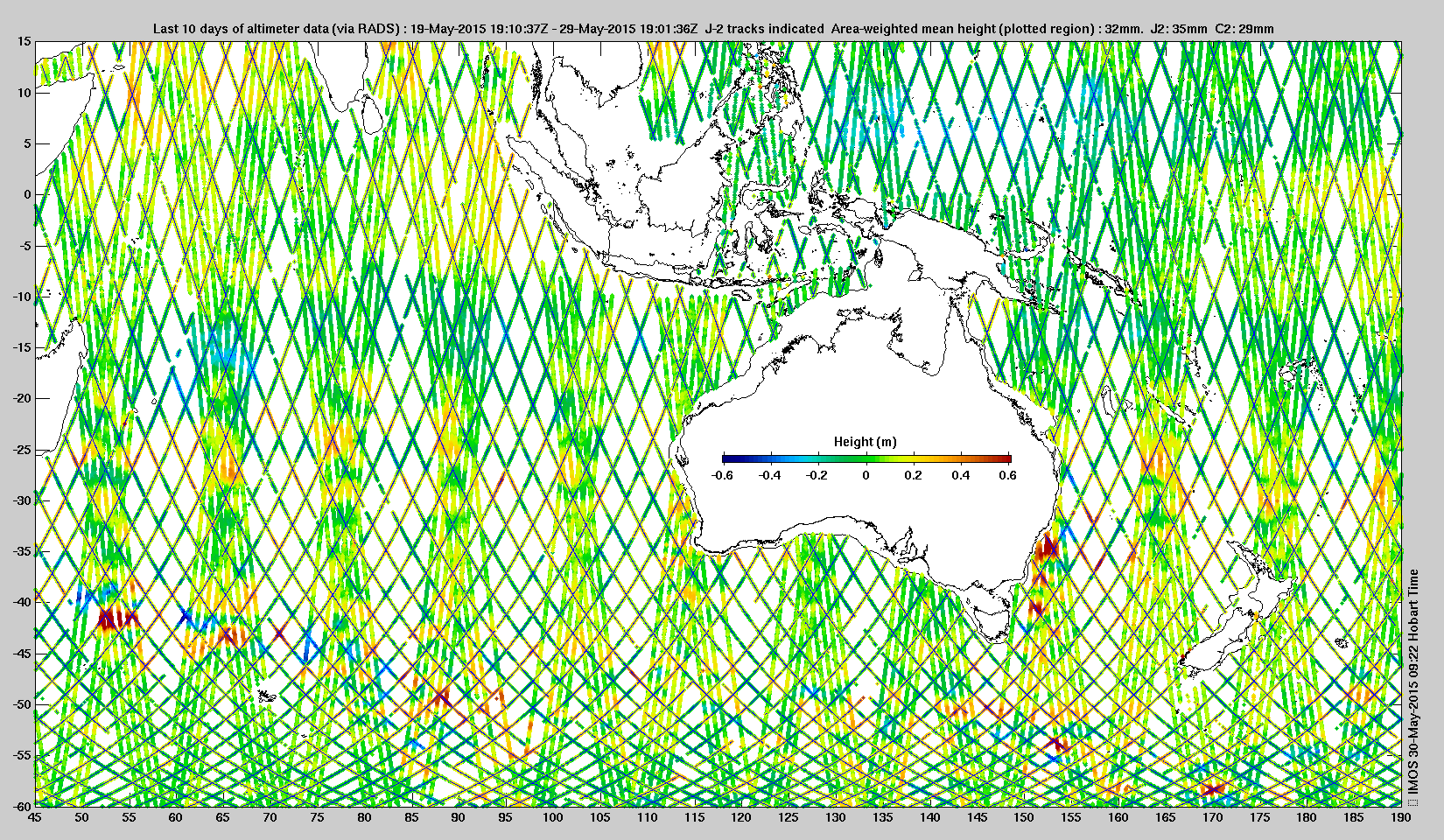
Task: Click the x-axis tick label 190
Action: point(1400,817)
